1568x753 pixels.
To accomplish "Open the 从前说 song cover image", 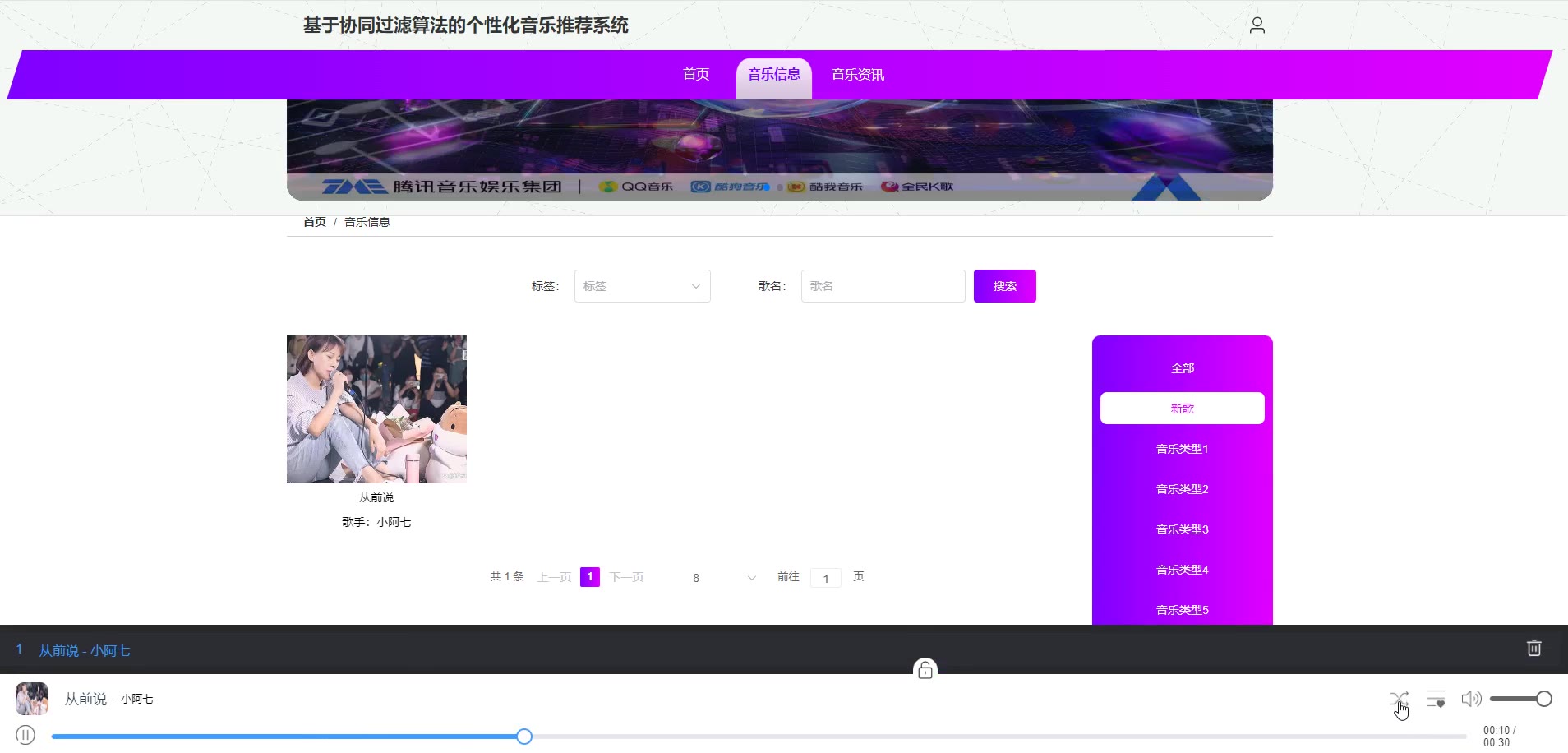I will (x=376, y=409).
